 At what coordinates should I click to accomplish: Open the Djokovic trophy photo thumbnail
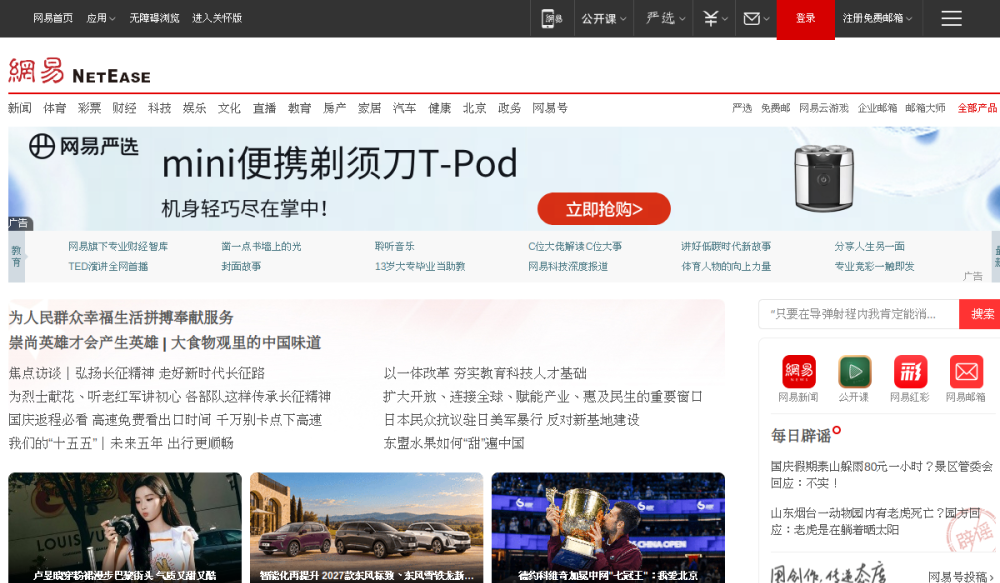tap(608, 528)
